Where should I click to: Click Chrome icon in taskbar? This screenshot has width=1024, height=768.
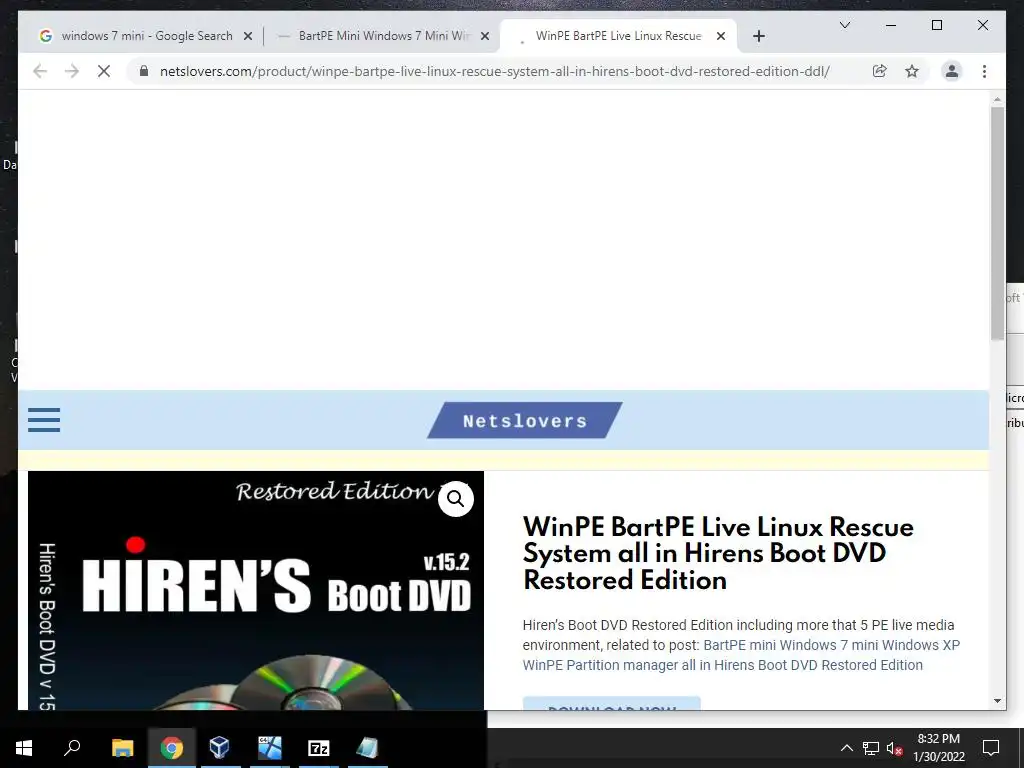172,748
